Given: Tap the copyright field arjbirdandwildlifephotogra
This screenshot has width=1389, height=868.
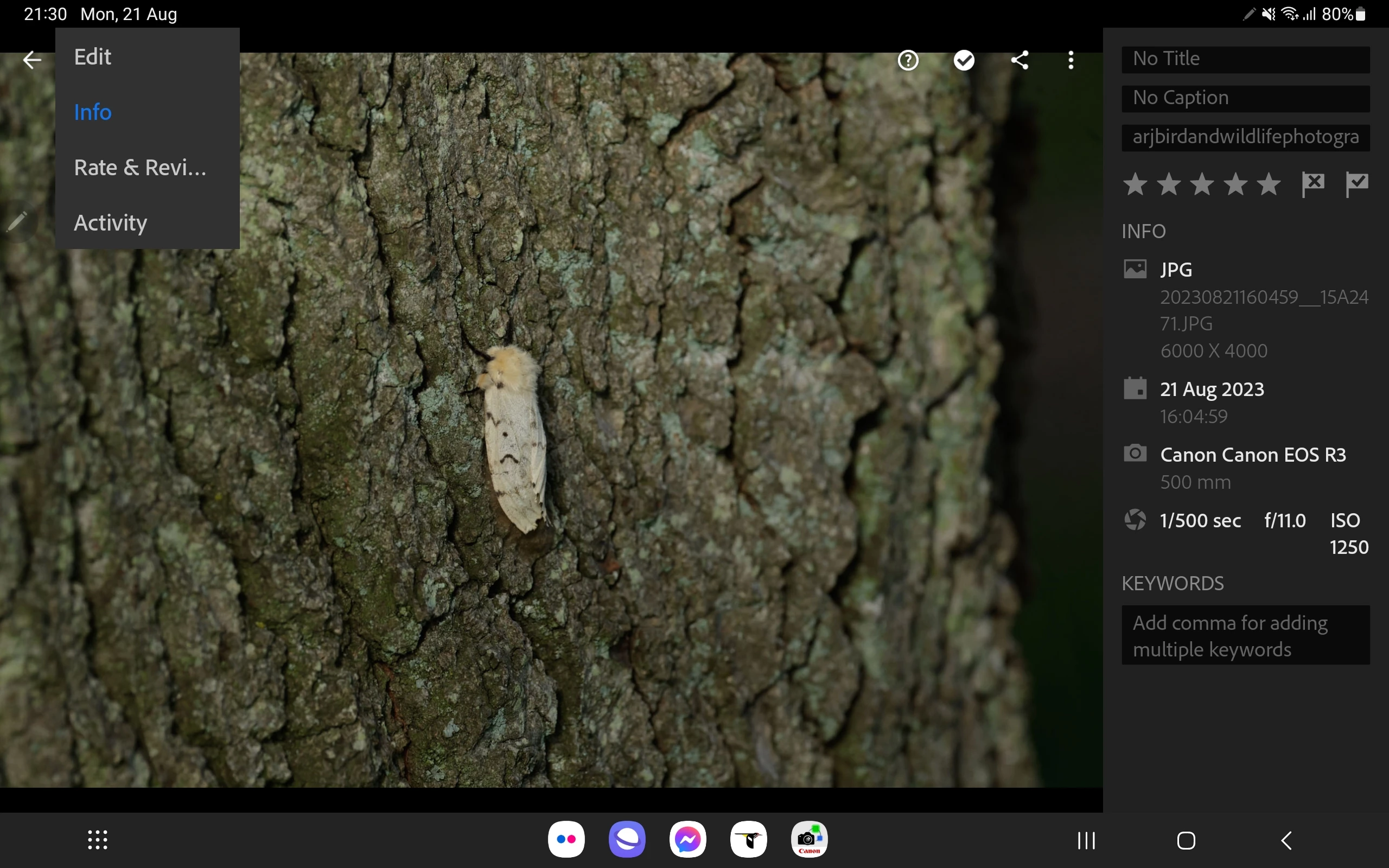Looking at the screenshot, I should (1246, 137).
